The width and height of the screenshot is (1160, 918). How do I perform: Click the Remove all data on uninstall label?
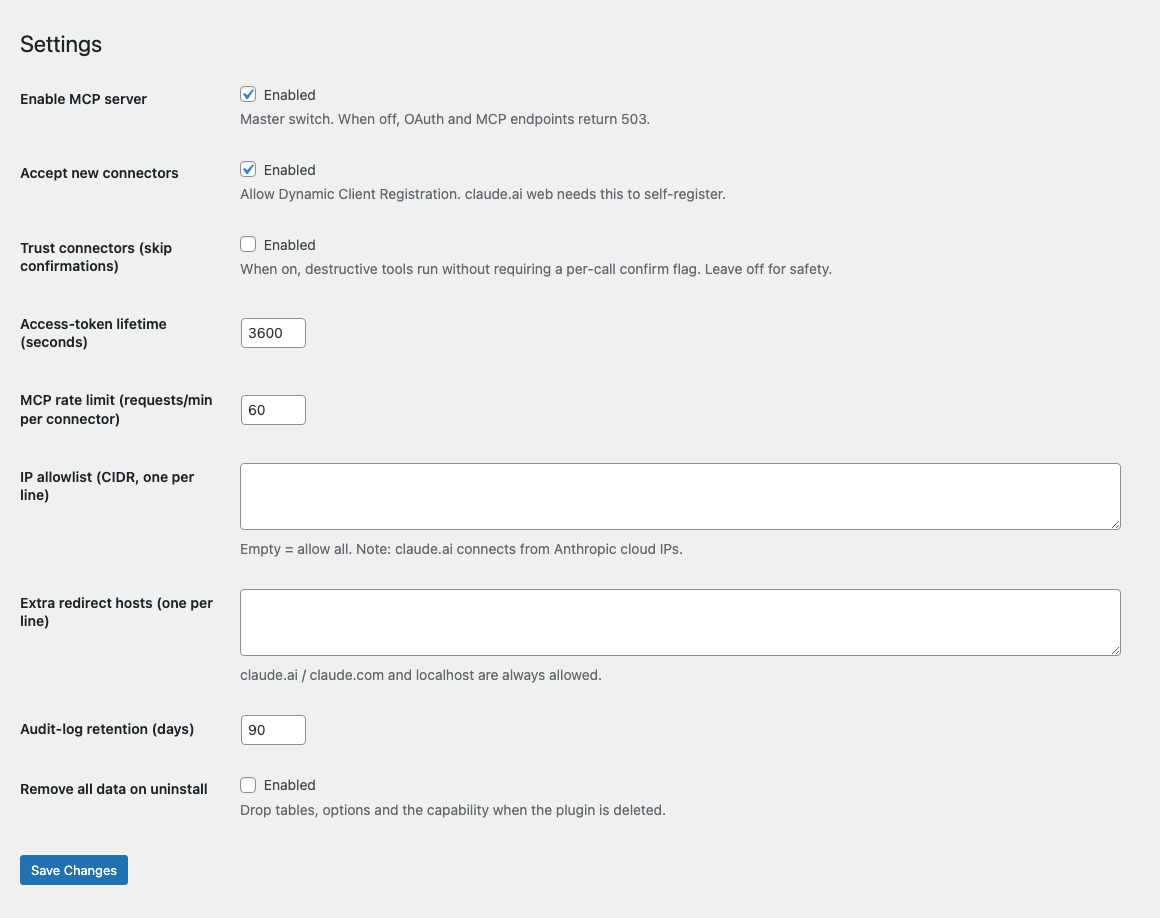coord(114,789)
